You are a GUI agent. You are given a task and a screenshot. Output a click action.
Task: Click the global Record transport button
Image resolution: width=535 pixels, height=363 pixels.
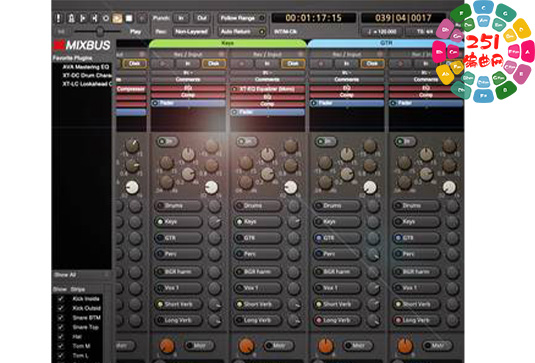[x=142, y=18]
